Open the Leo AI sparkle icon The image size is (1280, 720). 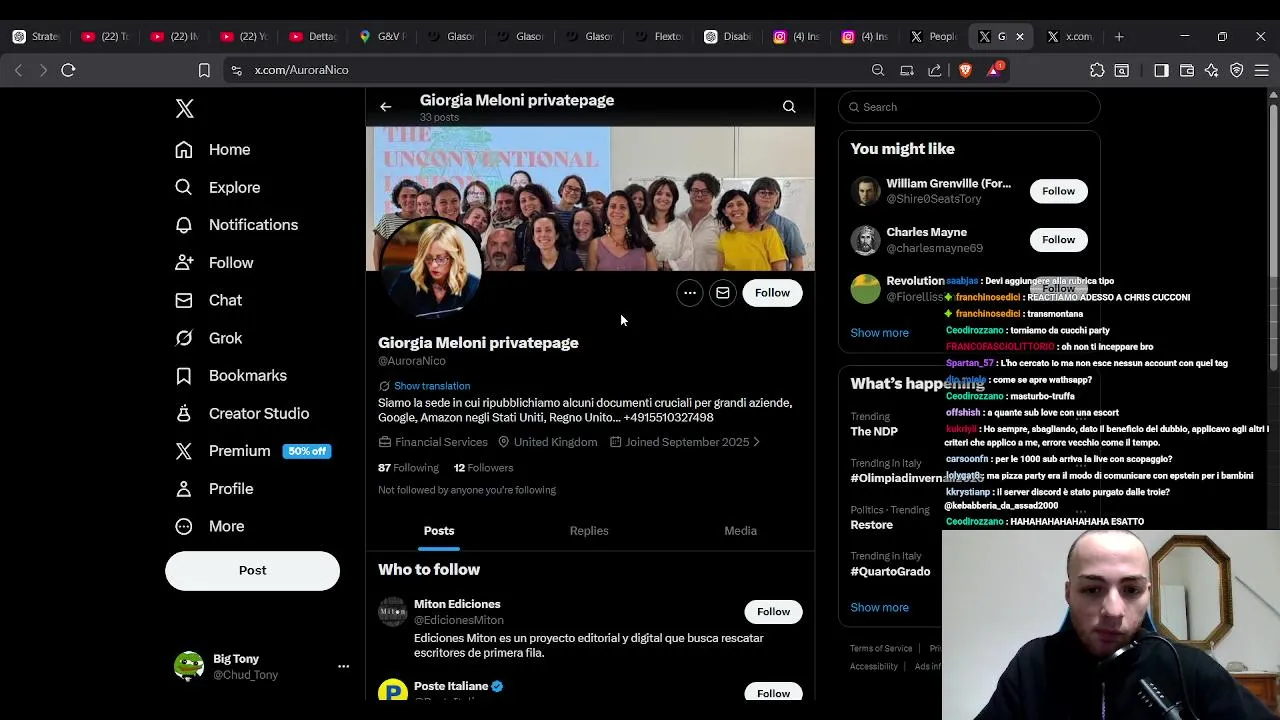pos(1212,70)
